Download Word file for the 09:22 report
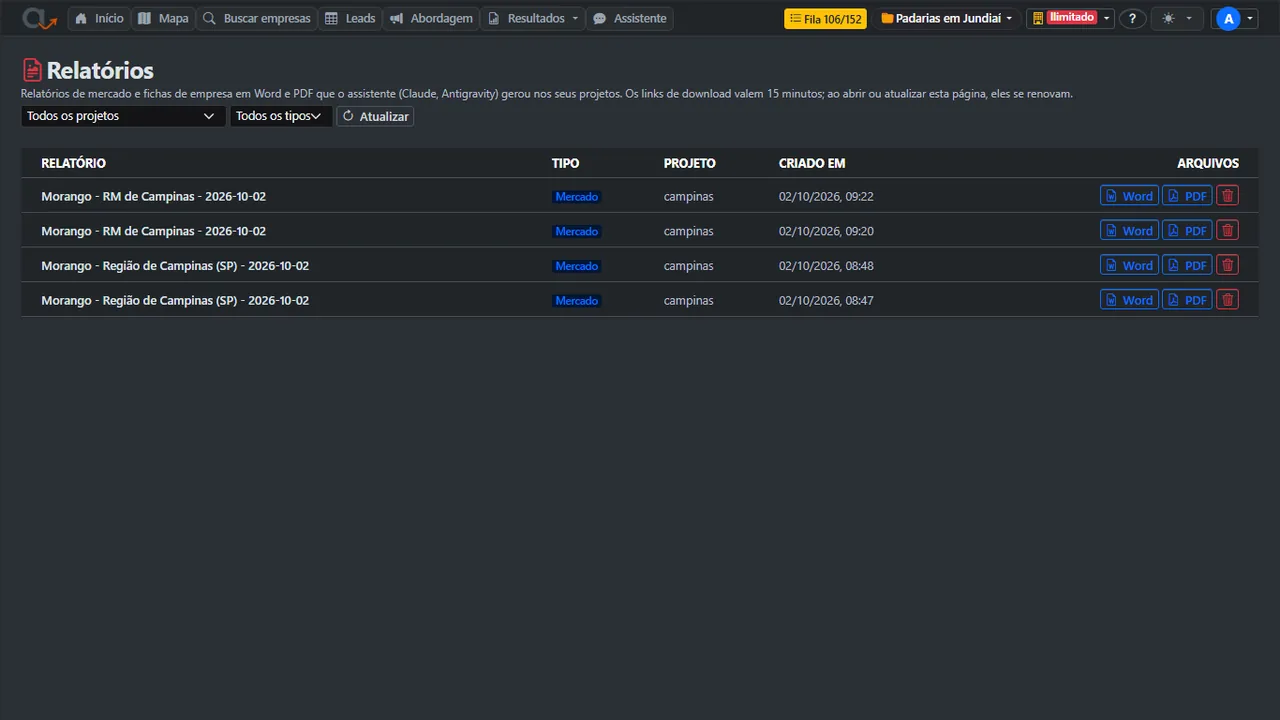Screen dimensions: 1280x720 pos(1129,196)
